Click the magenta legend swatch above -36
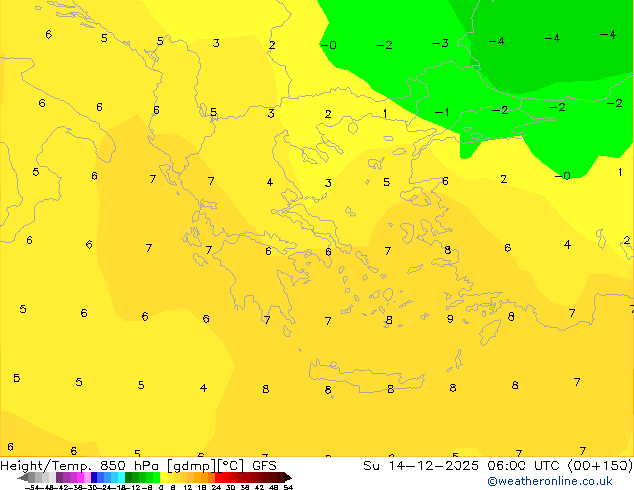The width and height of the screenshot is (634, 490). 80,477
